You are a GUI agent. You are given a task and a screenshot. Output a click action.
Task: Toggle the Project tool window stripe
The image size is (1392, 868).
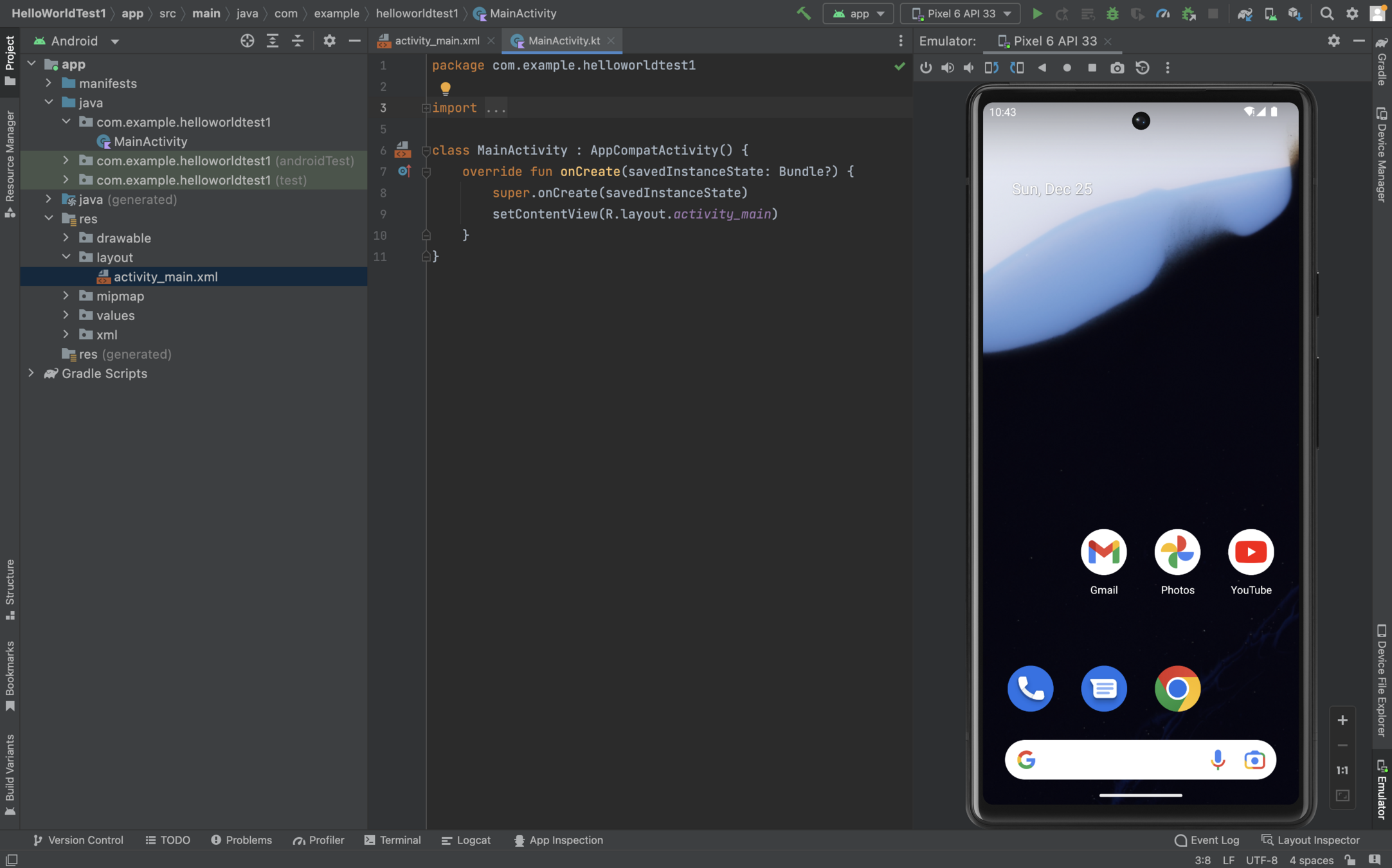[10, 59]
